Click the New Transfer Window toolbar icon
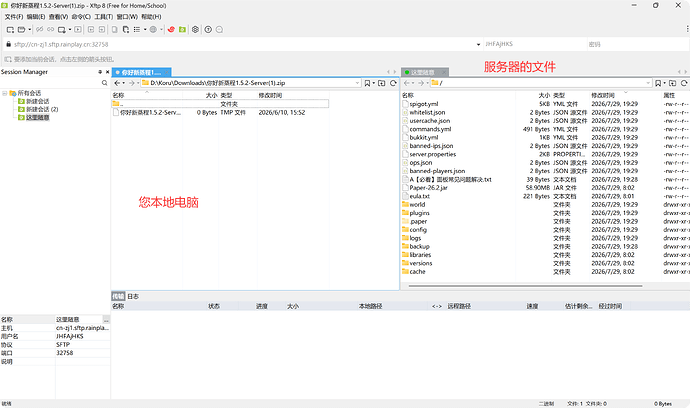This screenshot has height=408, width=690. pyautogui.click(x=62, y=29)
